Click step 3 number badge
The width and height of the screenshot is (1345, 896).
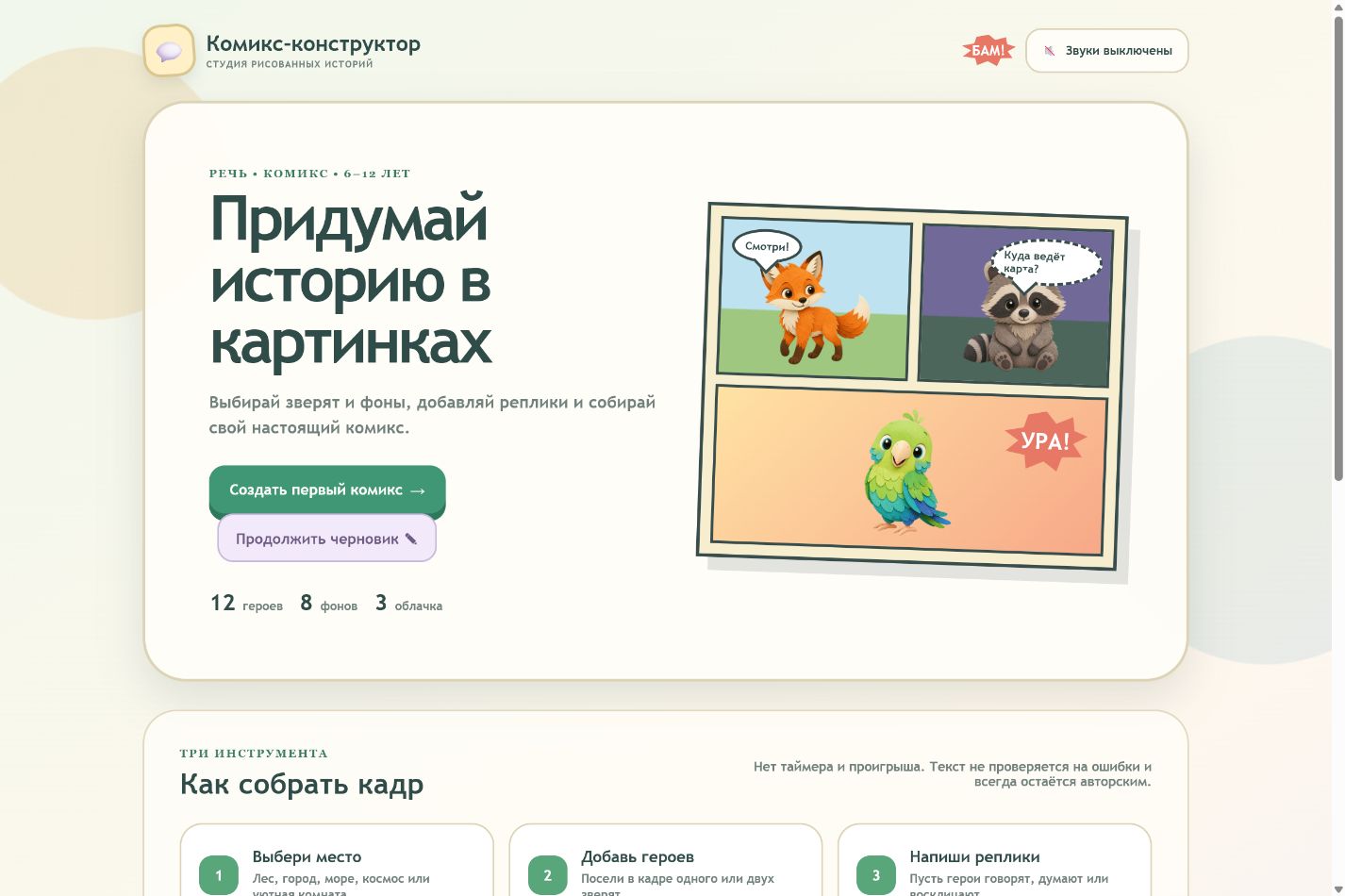(876, 875)
